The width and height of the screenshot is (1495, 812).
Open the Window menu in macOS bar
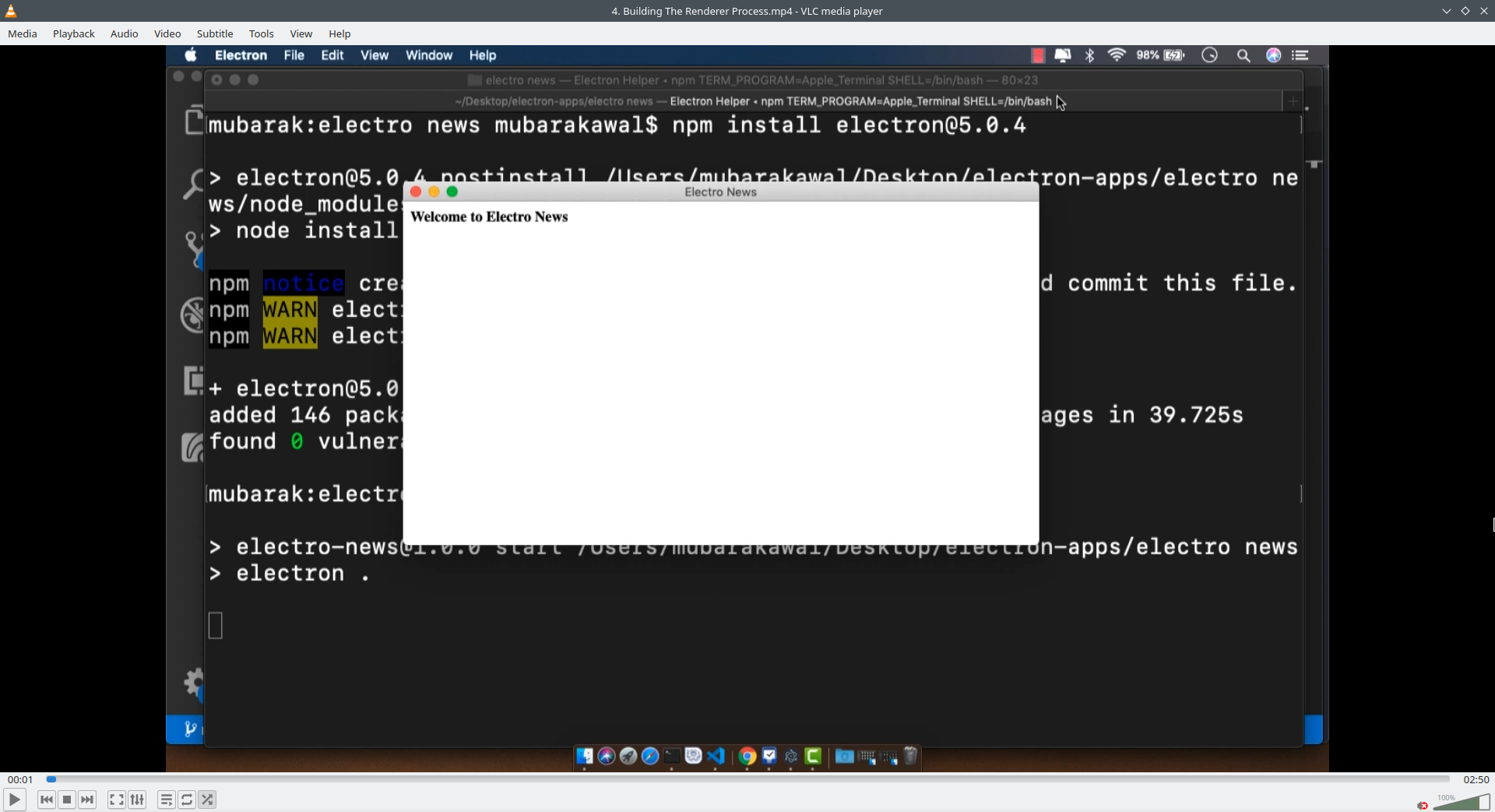(429, 55)
